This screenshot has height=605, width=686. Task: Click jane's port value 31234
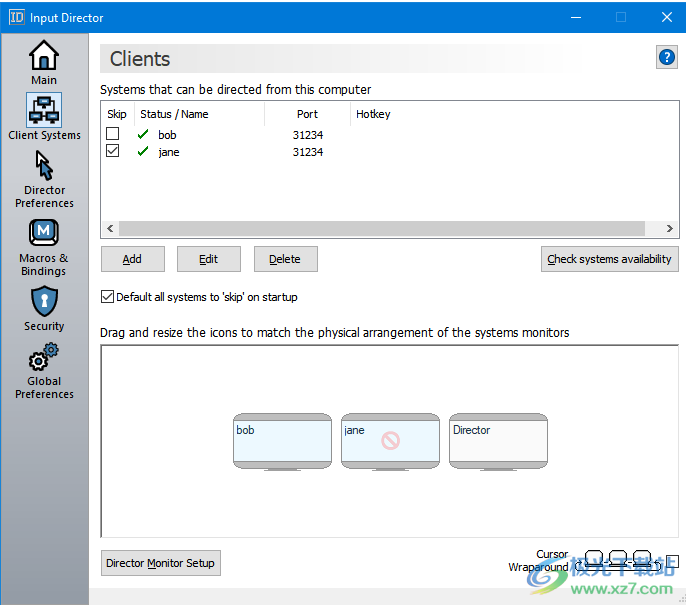coord(308,152)
